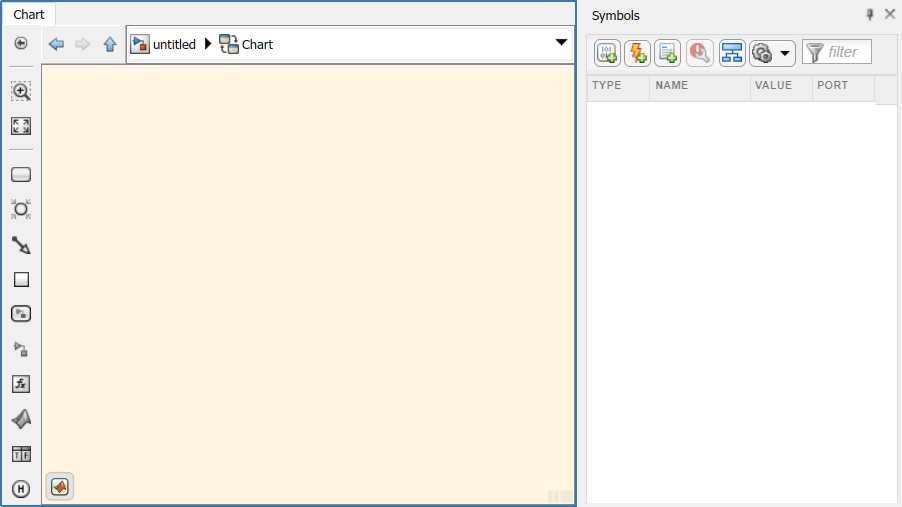Fit chart to view
The image size is (902, 507).
click(x=21, y=126)
